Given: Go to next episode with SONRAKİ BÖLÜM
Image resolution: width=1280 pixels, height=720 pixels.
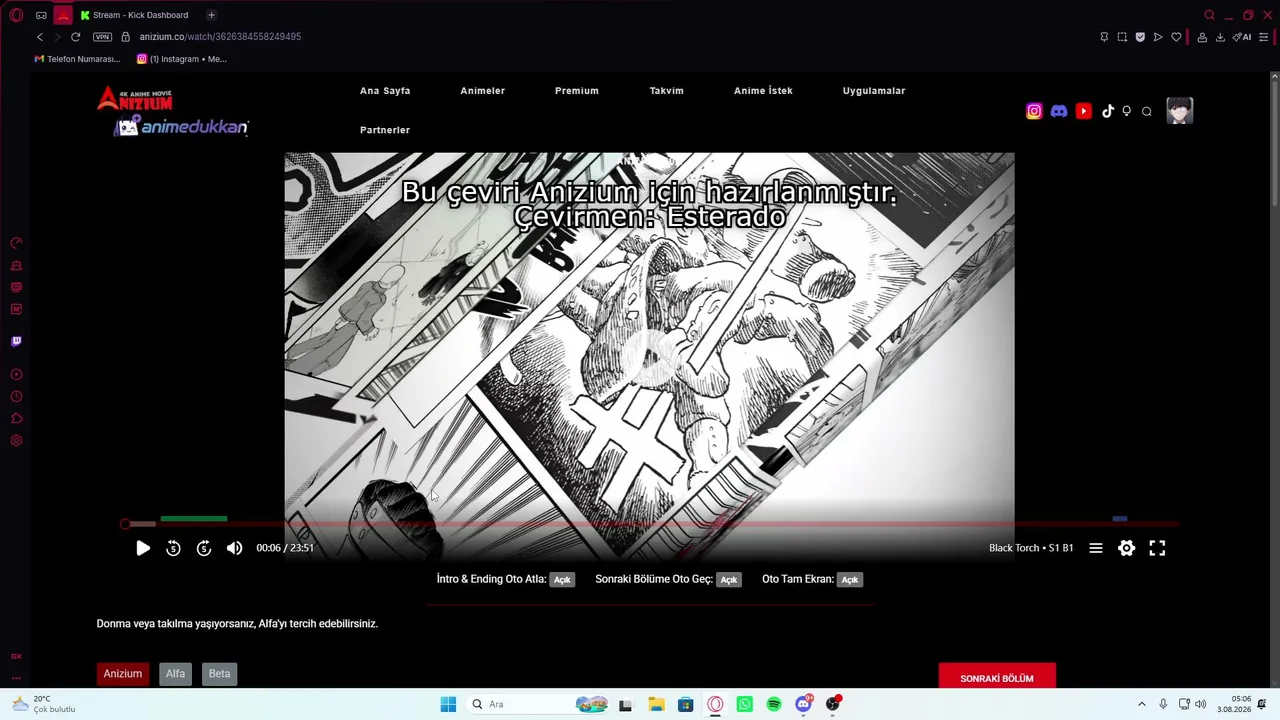Looking at the screenshot, I should coord(997,678).
